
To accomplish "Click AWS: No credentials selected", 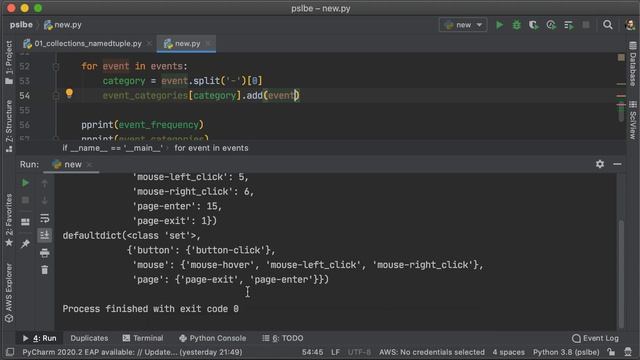I will coord(432,352).
